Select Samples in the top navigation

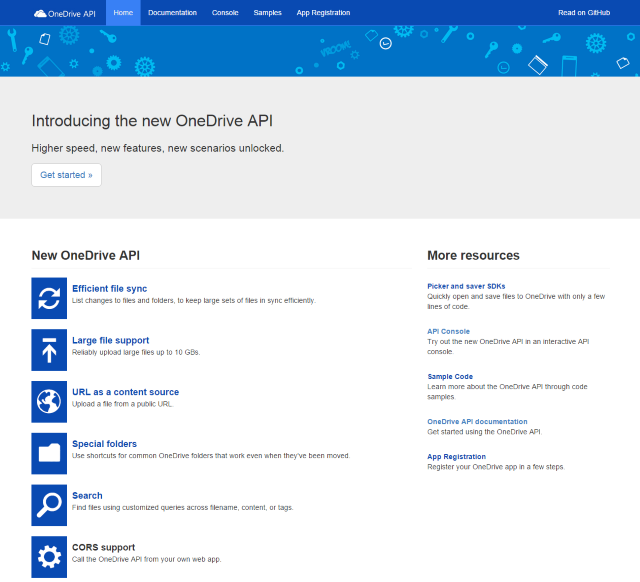click(x=267, y=13)
